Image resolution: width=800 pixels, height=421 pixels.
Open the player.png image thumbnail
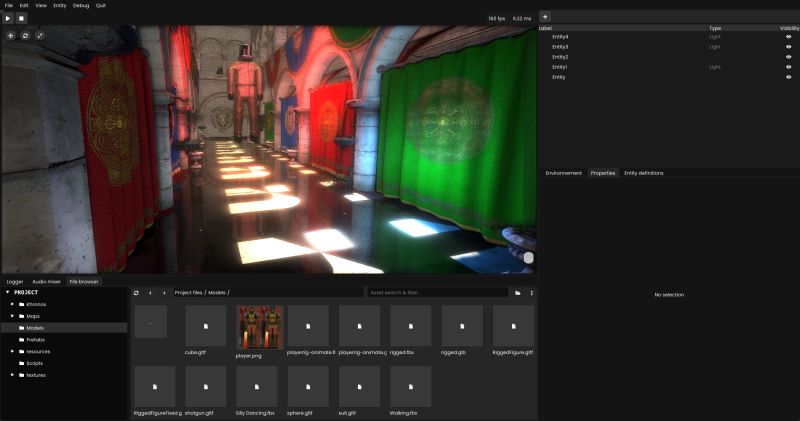tap(259, 327)
